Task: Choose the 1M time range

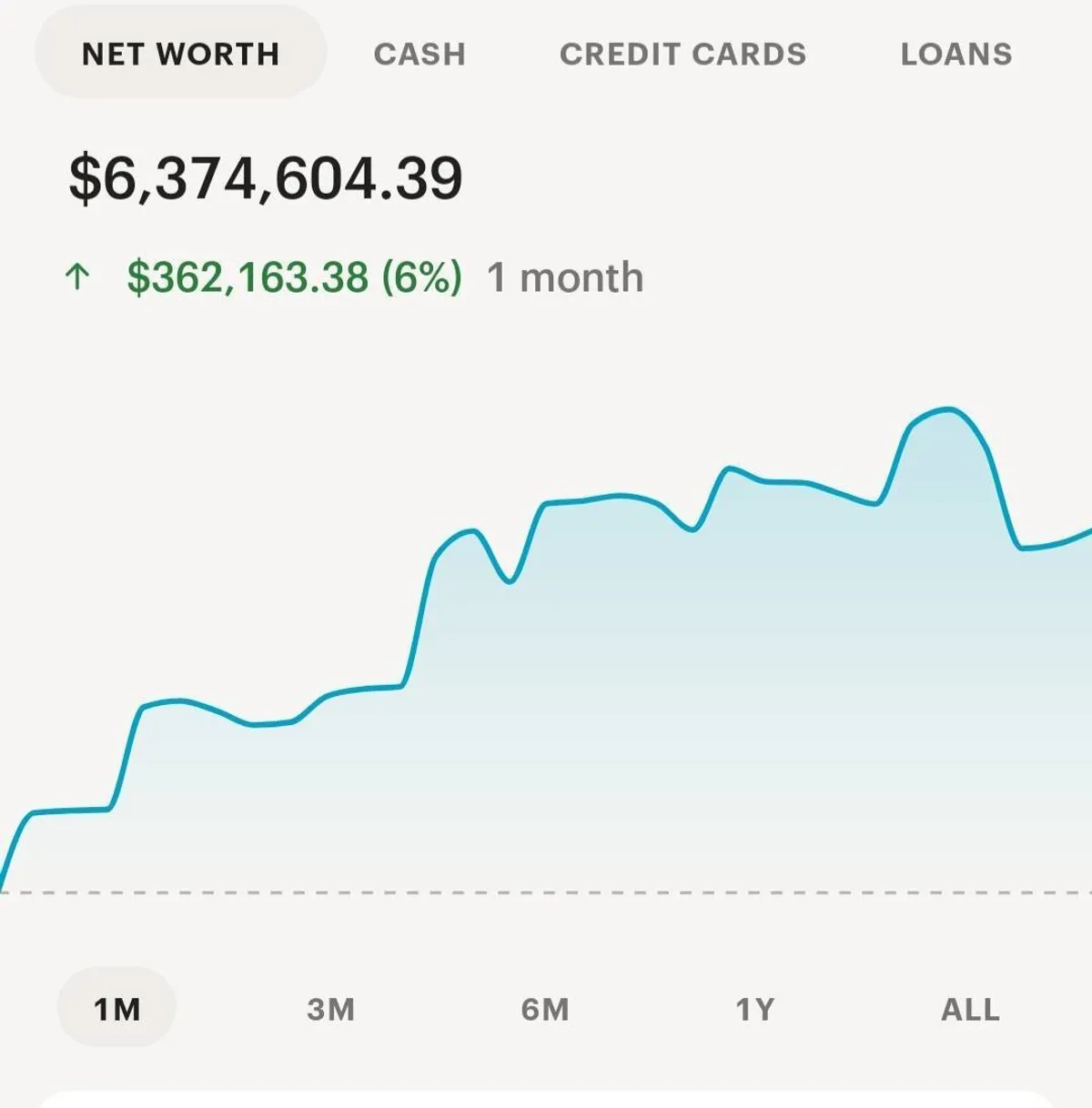Action: tap(116, 1009)
